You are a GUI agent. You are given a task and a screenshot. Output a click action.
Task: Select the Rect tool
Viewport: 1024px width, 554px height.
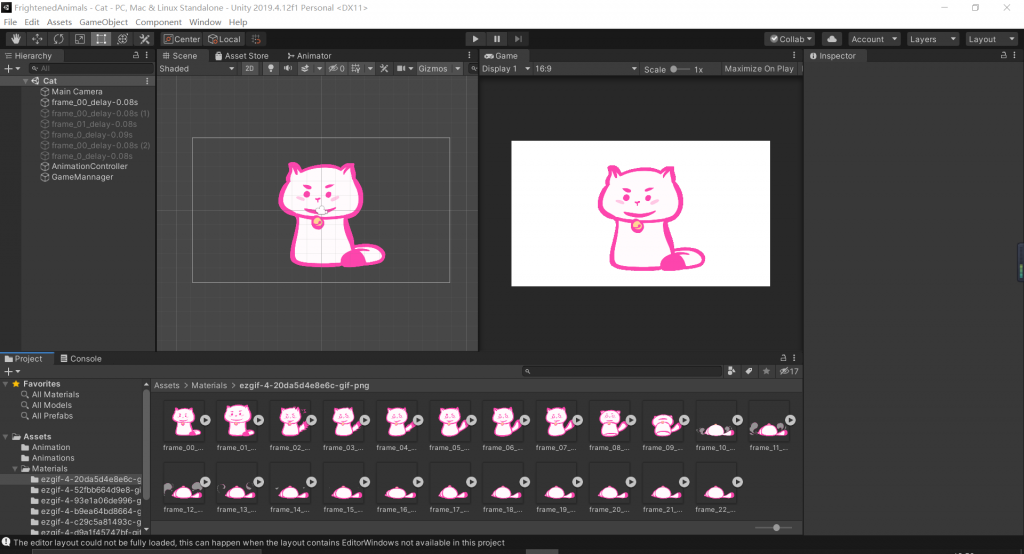point(101,39)
